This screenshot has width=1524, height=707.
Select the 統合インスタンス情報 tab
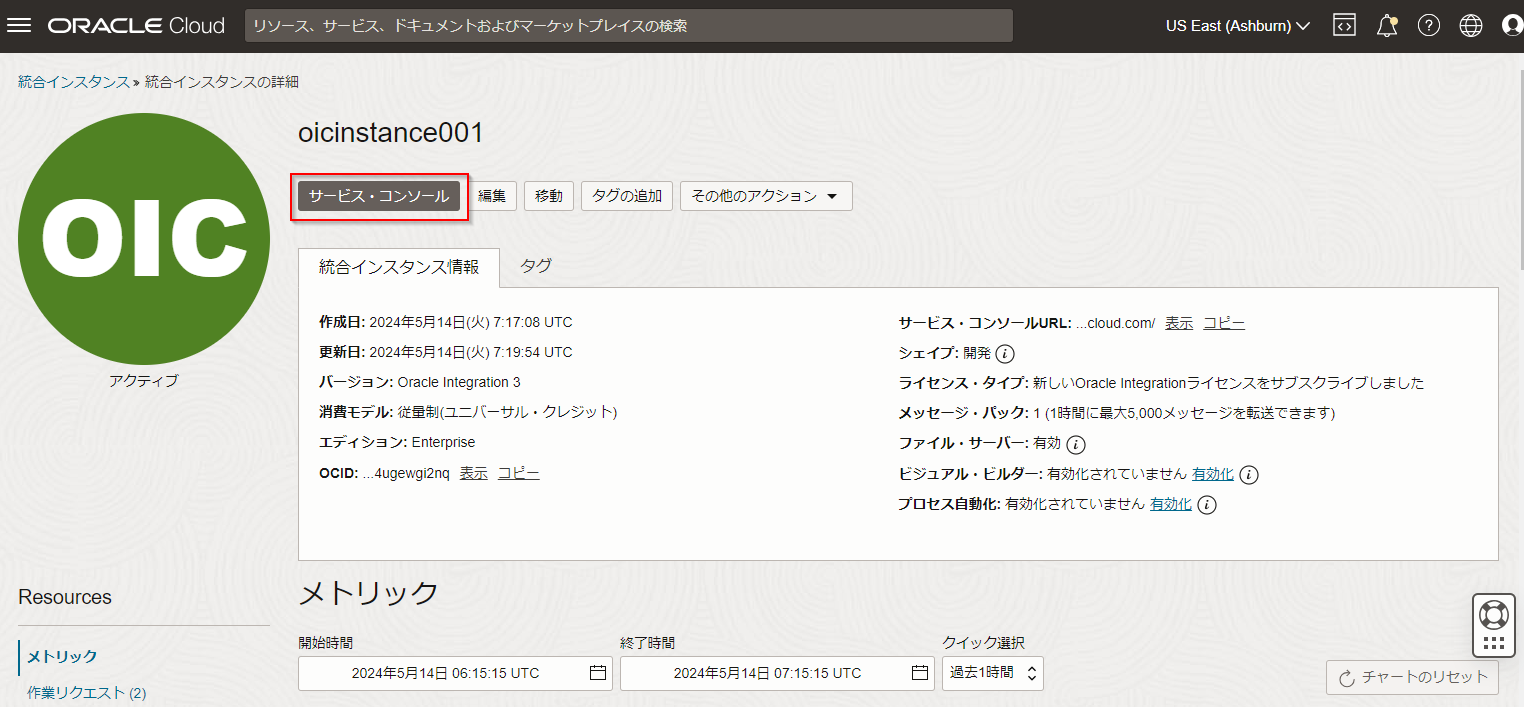coord(398,266)
